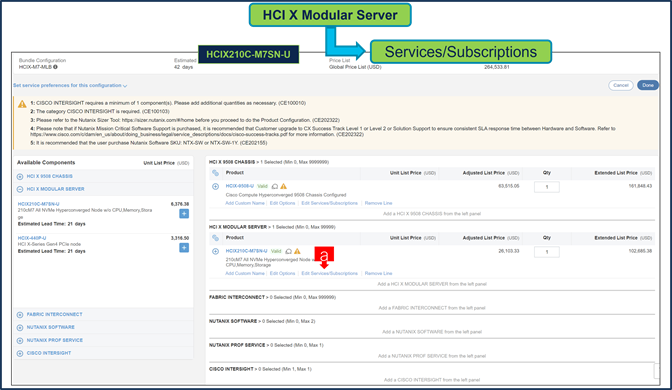The image size is (672, 390).
Task: Click Edit Options under HCIX210C-M7SN-U
Action: [282, 273]
